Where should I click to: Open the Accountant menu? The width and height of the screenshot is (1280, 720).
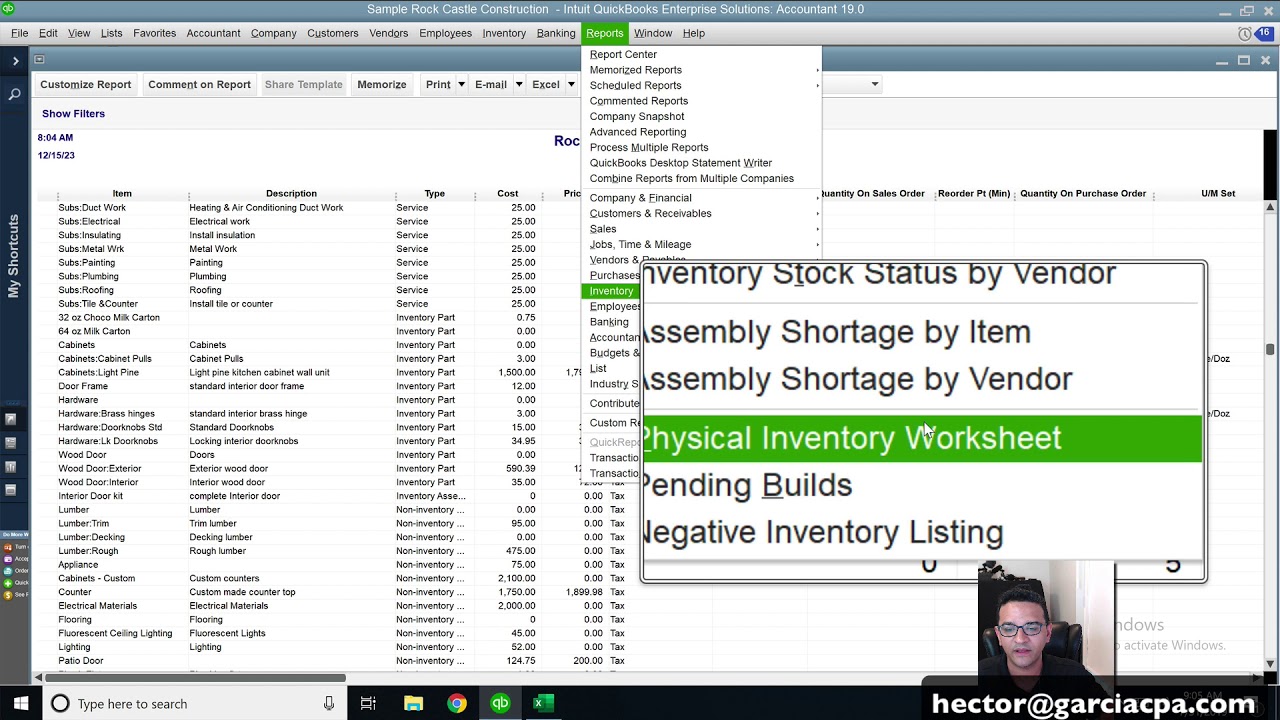(213, 33)
